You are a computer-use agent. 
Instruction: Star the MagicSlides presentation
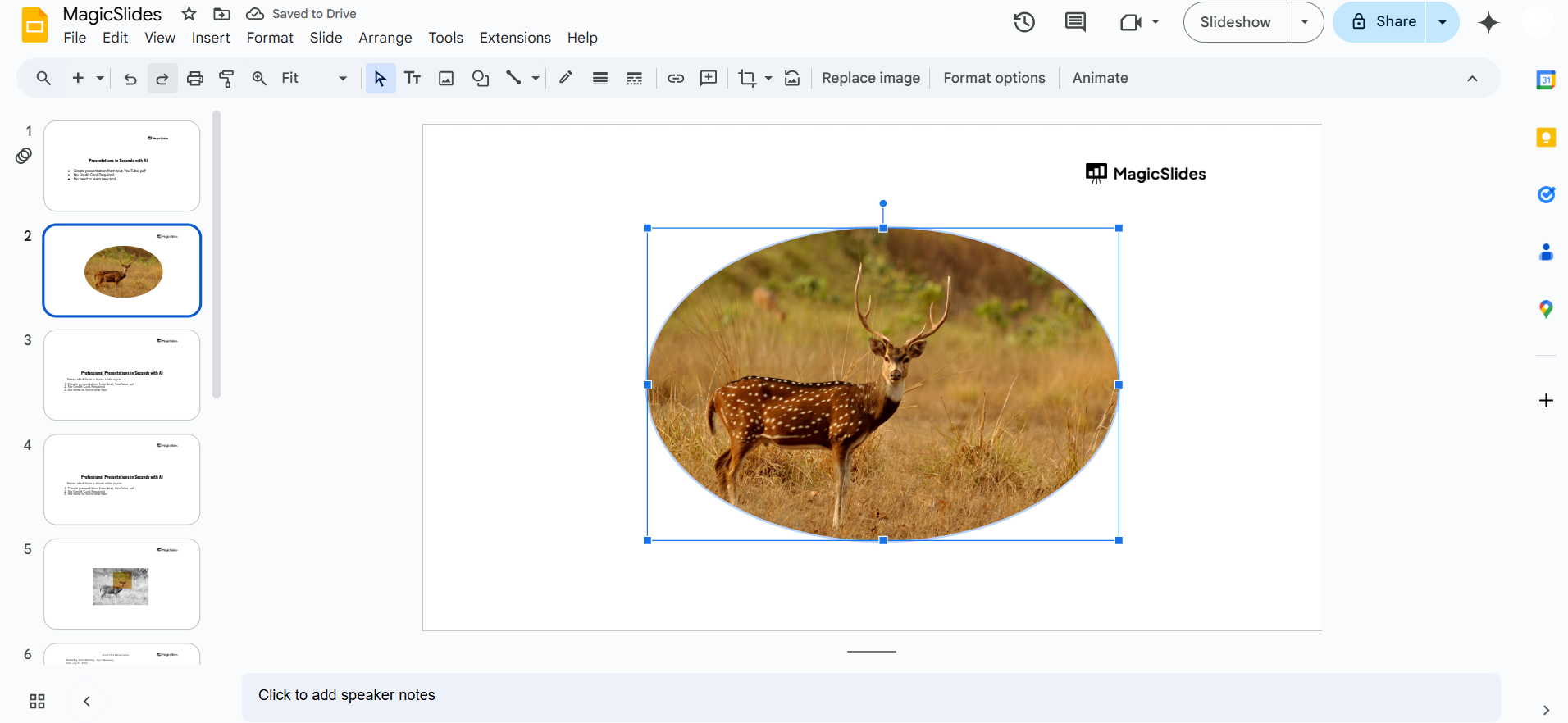pyautogui.click(x=189, y=14)
